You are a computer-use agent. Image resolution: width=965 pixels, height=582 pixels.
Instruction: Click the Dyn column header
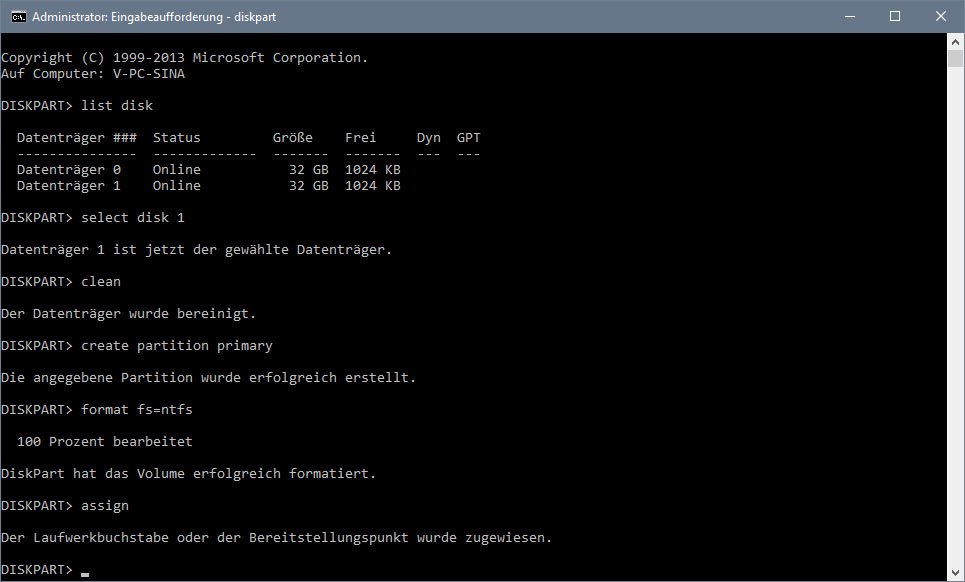[428, 137]
